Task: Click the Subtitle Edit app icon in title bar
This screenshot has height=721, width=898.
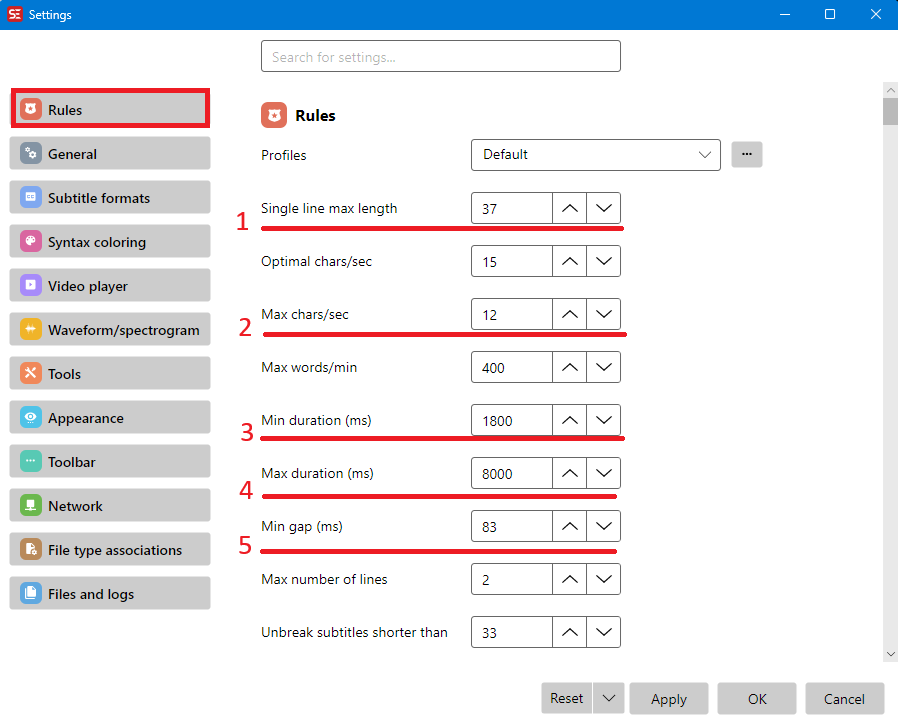Action: tap(15, 14)
